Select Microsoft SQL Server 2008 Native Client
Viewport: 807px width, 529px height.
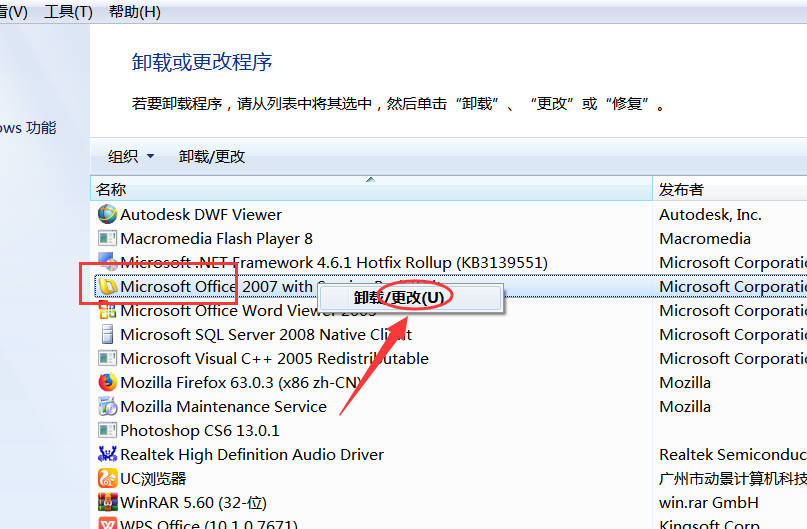[266, 334]
